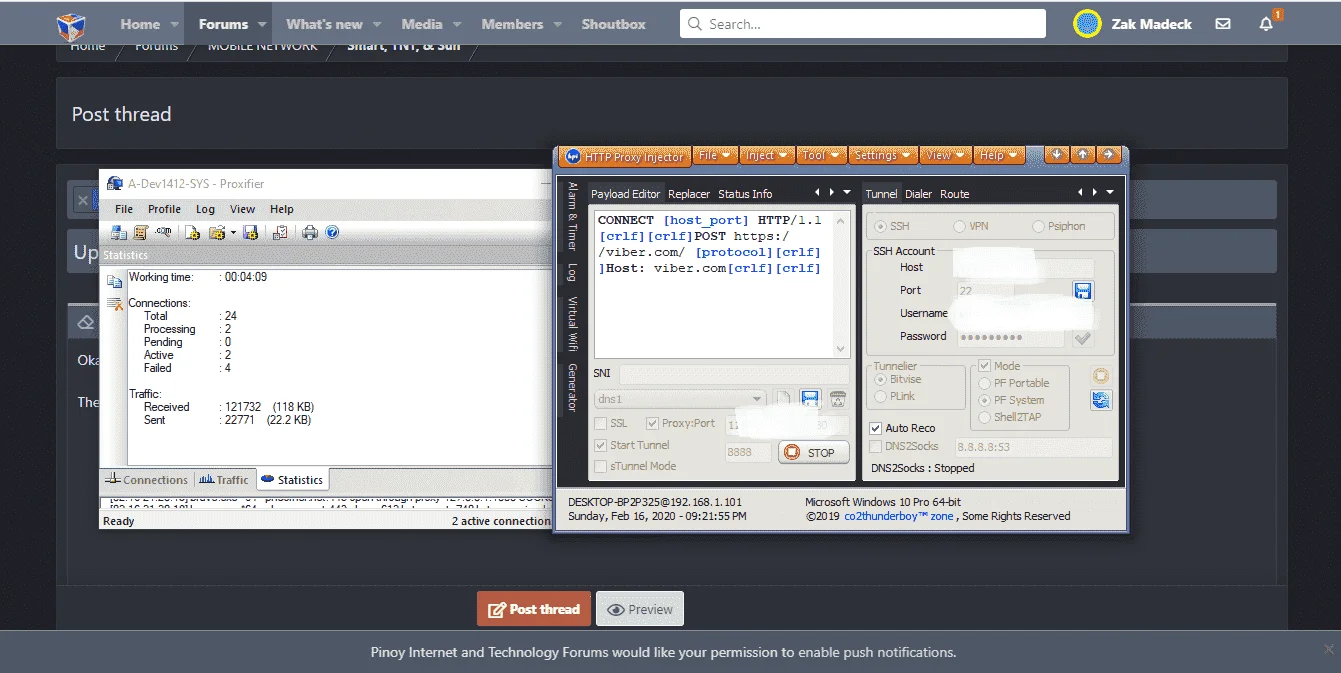Click the new payload page icon beside dns1
1341x673 pixels.
click(783, 399)
